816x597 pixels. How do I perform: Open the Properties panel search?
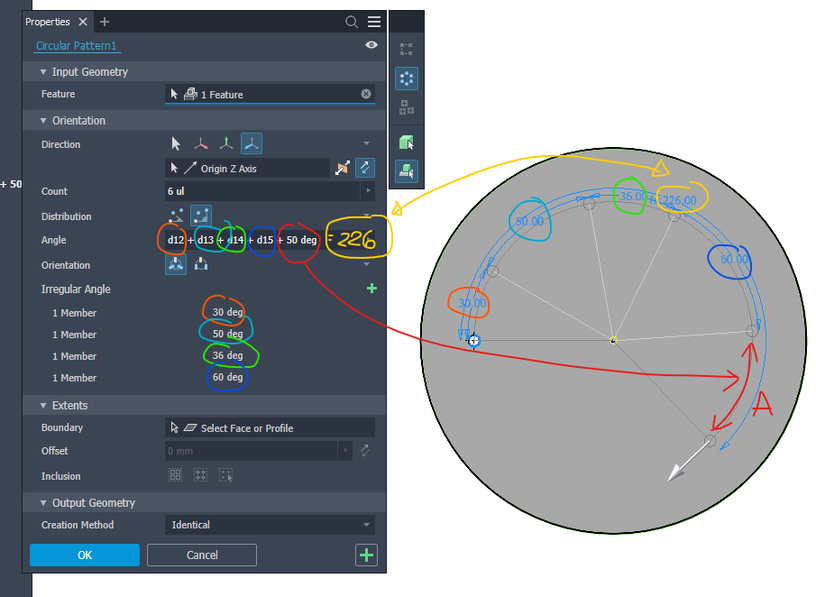351,22
